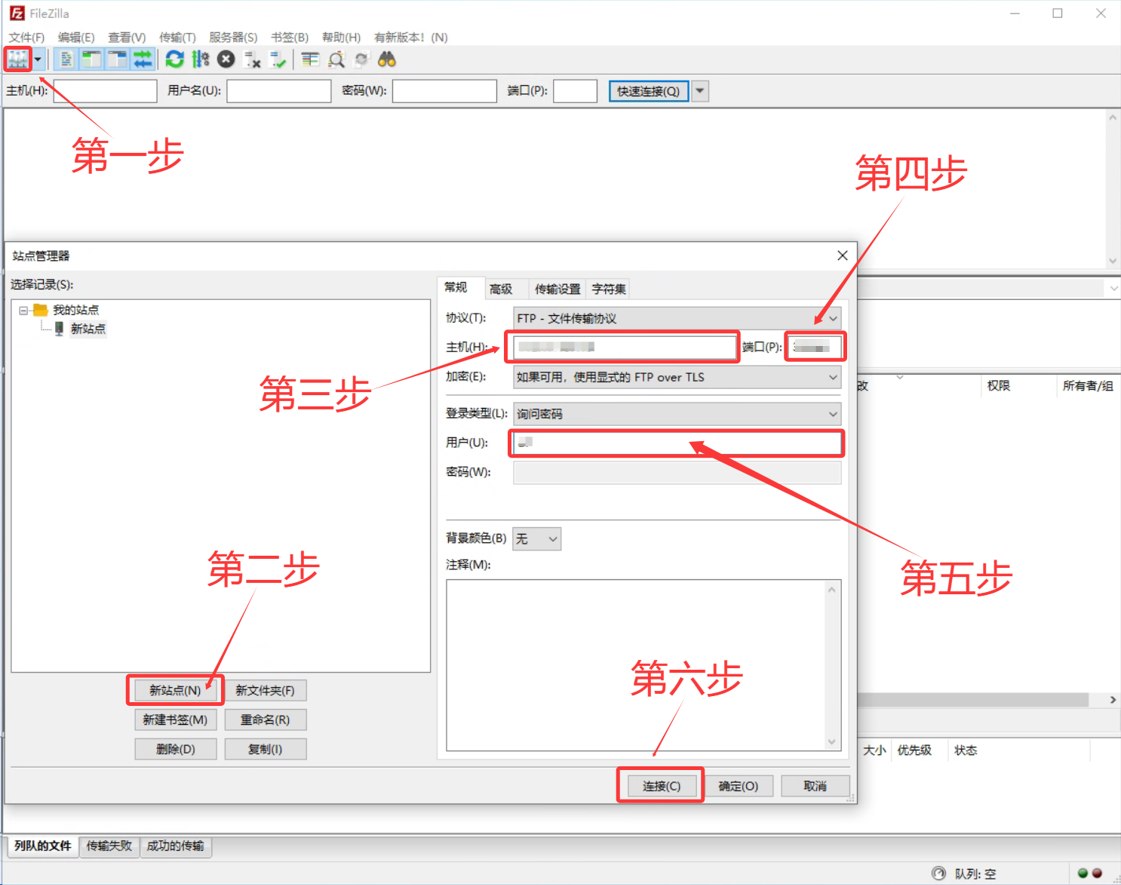The height and width of the screenshot is (885, 1121).
Task: Click the quickconnect 用户名(U) input field
Action: (x=279, y=91)
